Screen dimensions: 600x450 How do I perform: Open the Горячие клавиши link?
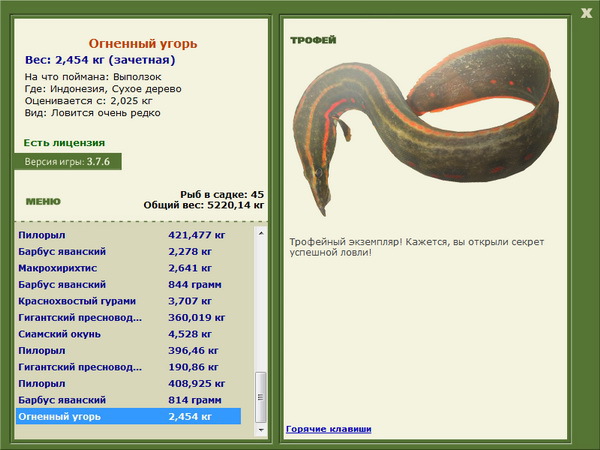[x=329, y=429]
